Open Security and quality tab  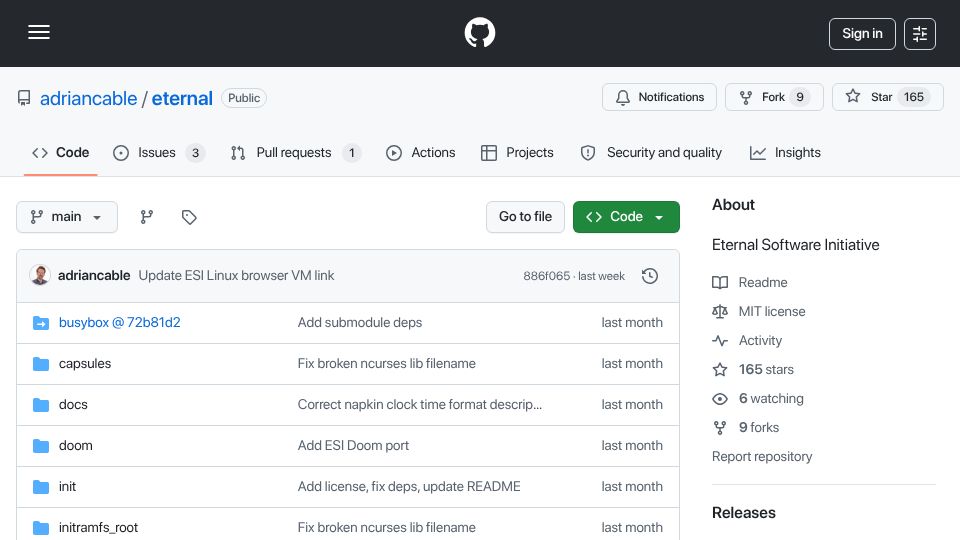651,152
